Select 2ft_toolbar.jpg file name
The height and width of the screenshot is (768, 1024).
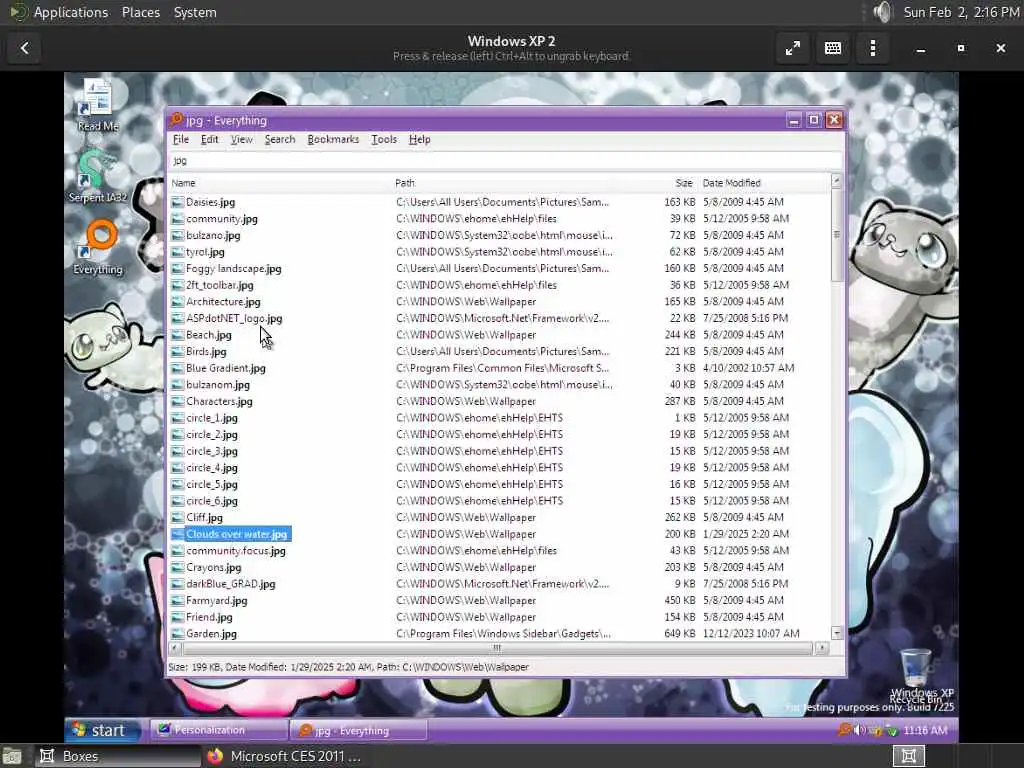point(219,285)
